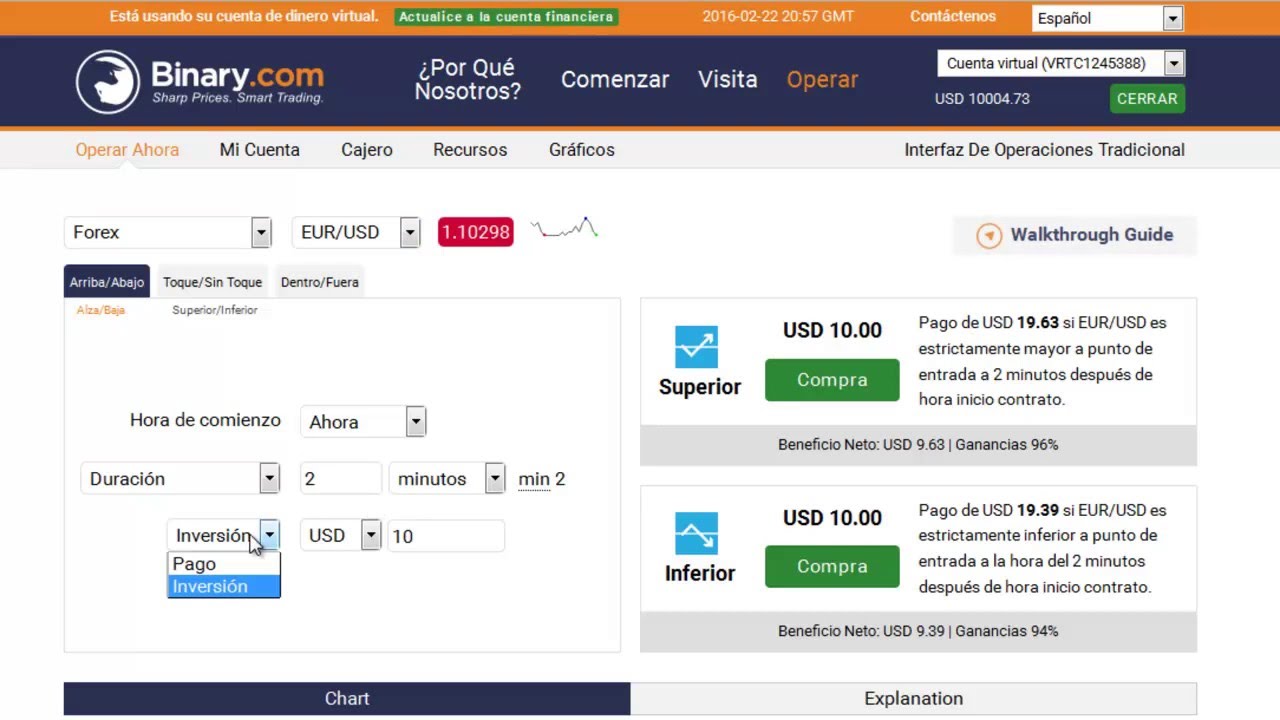Expand the Forex market dropdown

168,232
